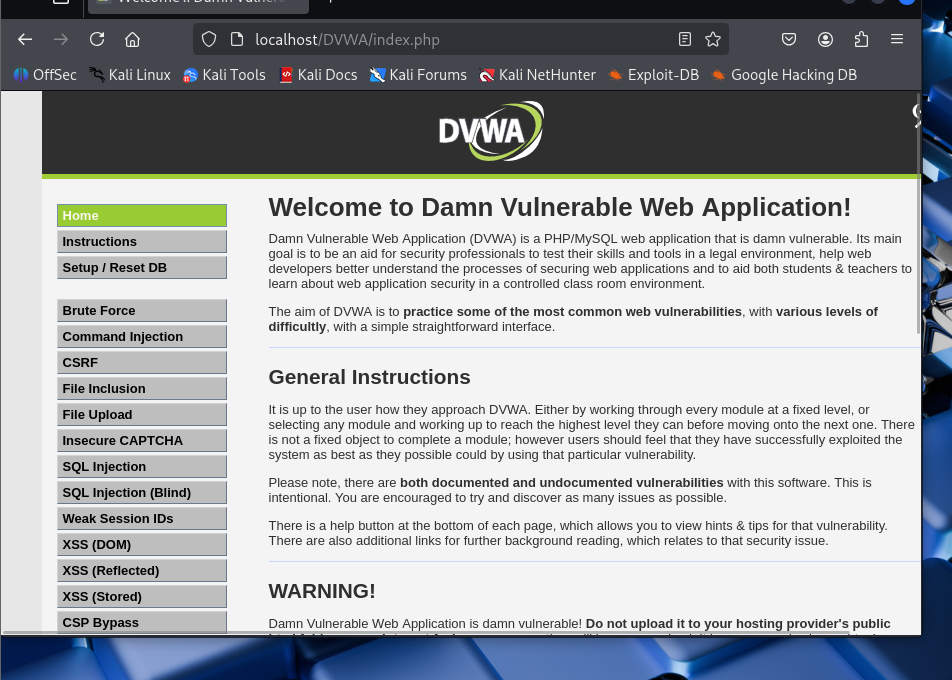
Task: Open Setup / Reset DB
Action: [142, 268]
